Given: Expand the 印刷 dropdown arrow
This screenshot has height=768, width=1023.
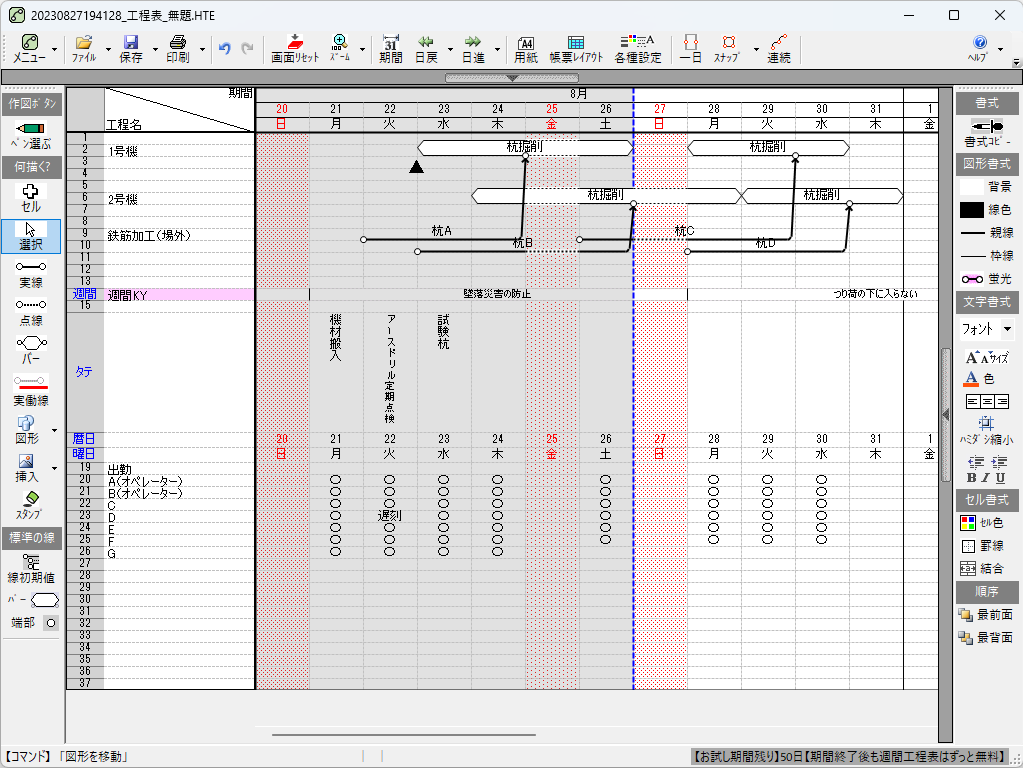Looking at the screenshot, I should pos(202,49).
